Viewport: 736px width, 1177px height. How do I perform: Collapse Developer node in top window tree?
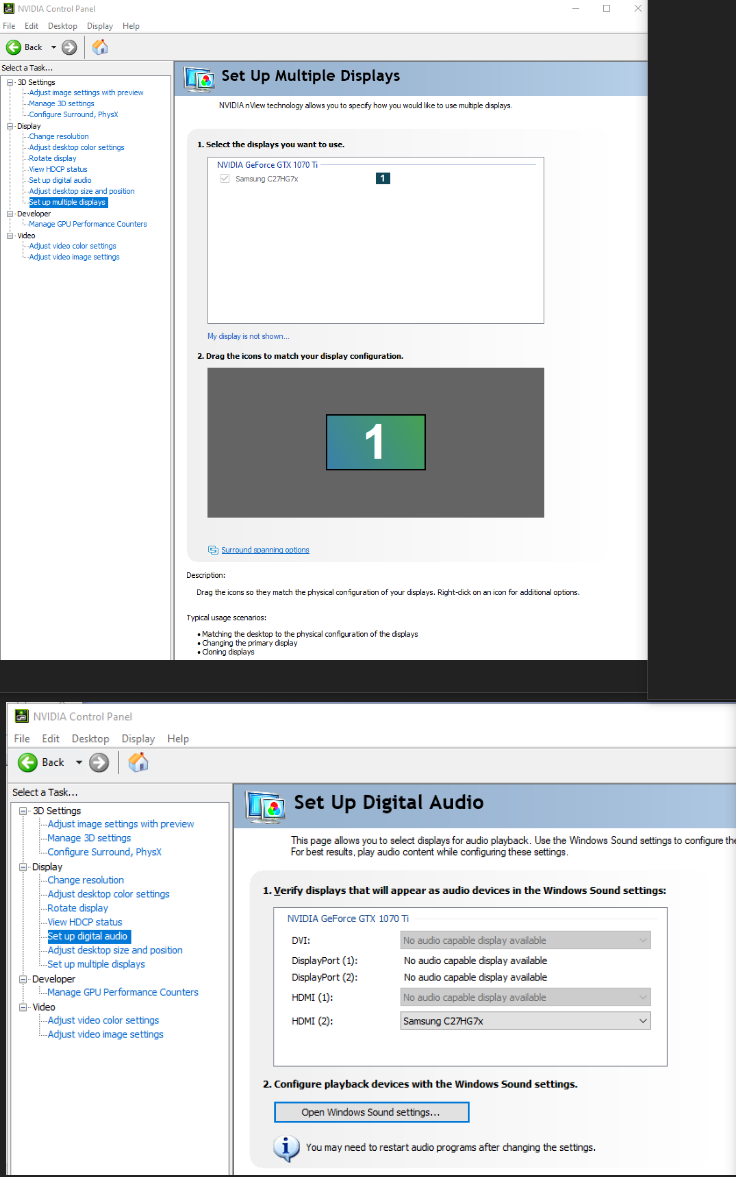[11, 213]
